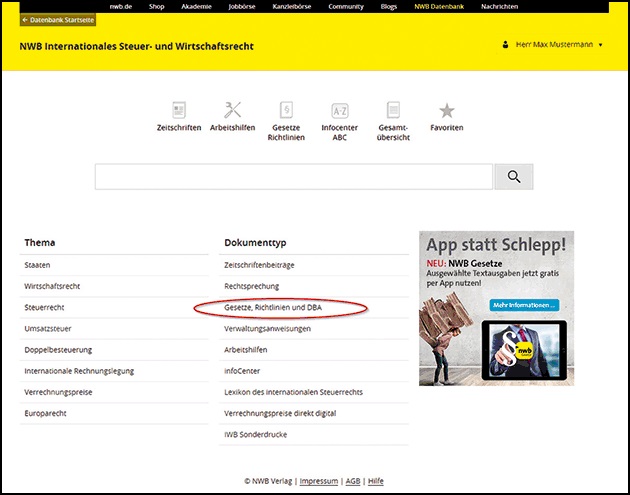630x495 pixels.
Task: Open the Zeitschriften icon
Action: tap(179, 111)
